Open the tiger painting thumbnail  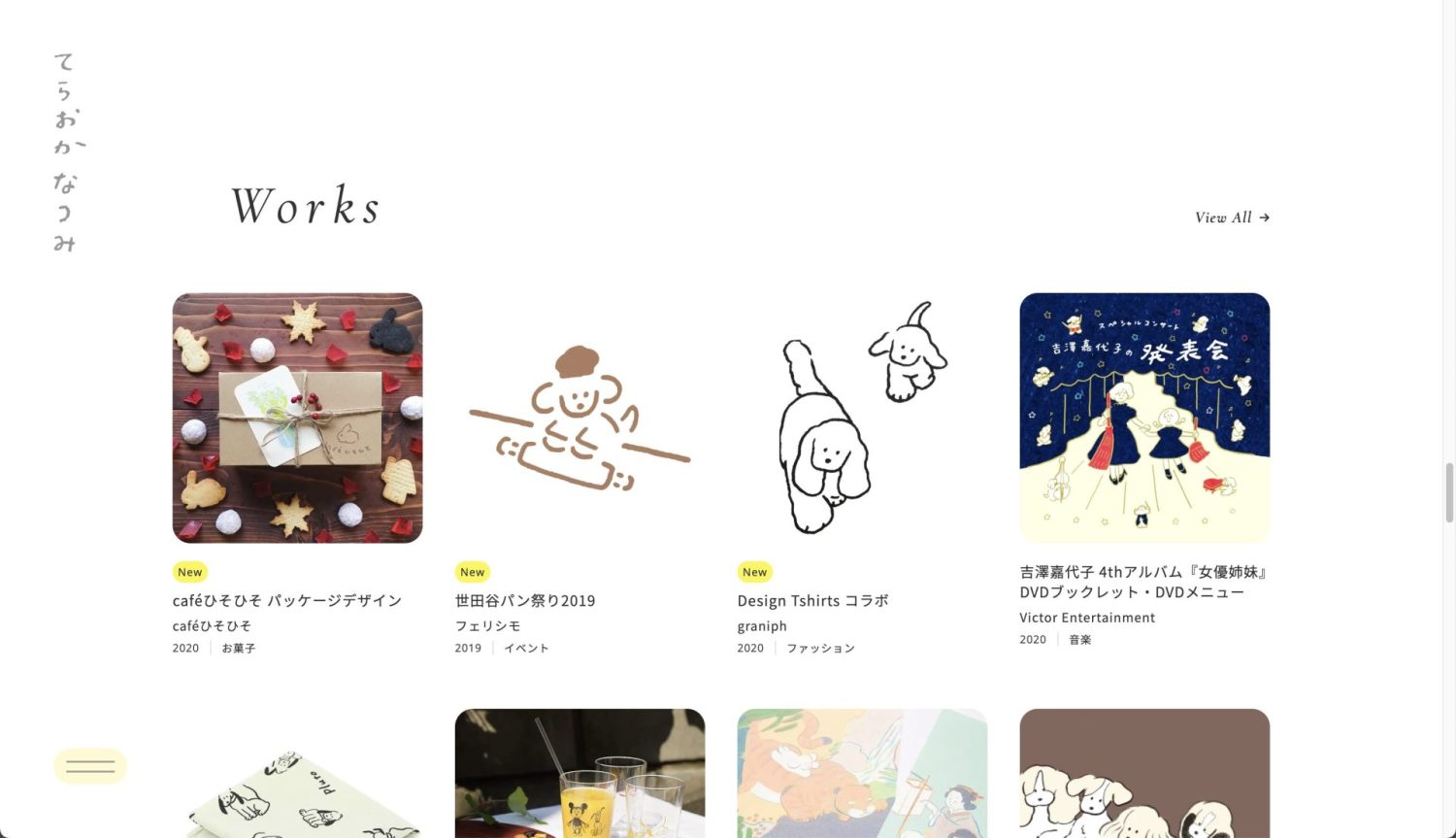[862, 773]
